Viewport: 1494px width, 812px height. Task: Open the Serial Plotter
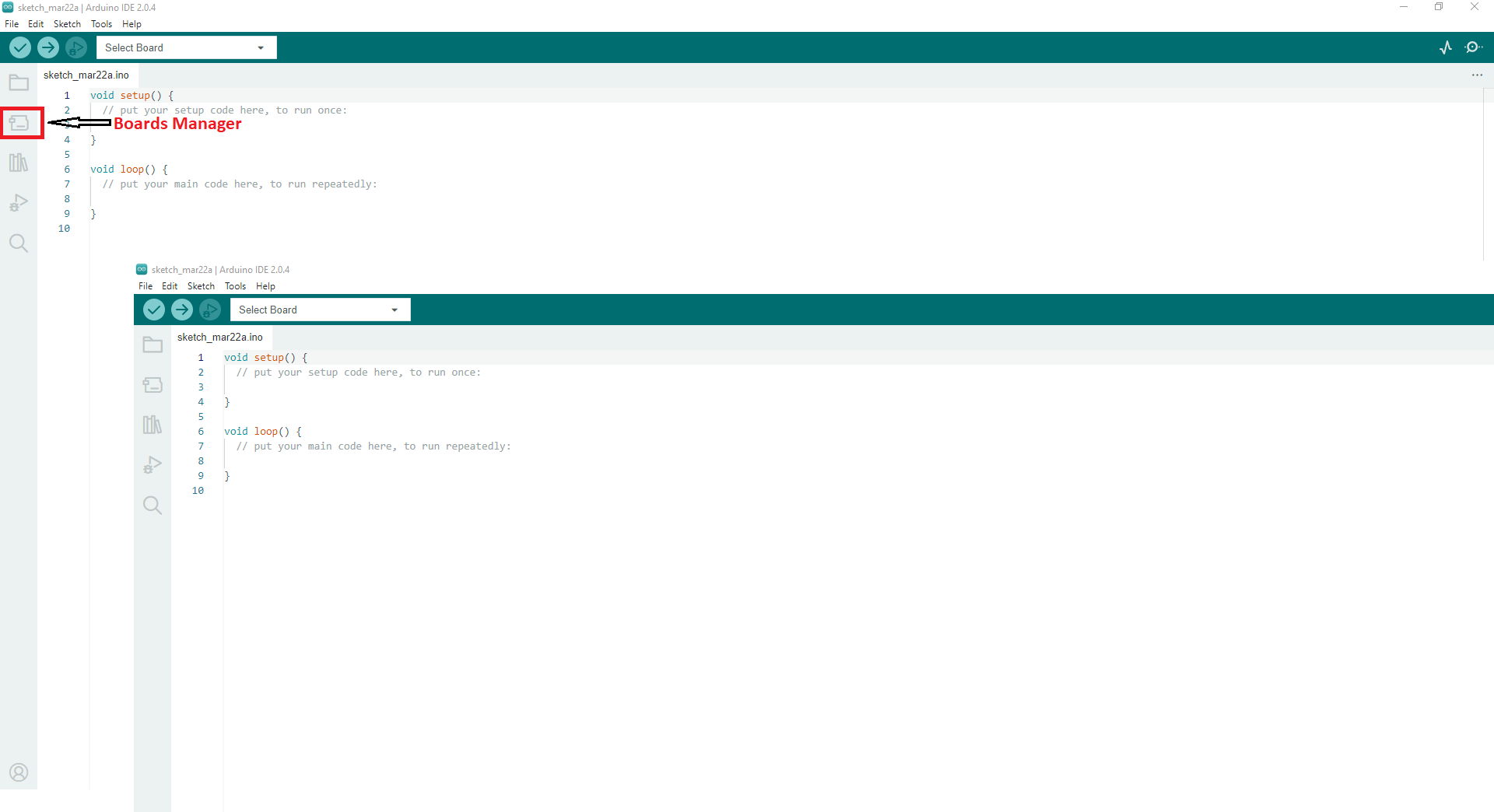1446,47
